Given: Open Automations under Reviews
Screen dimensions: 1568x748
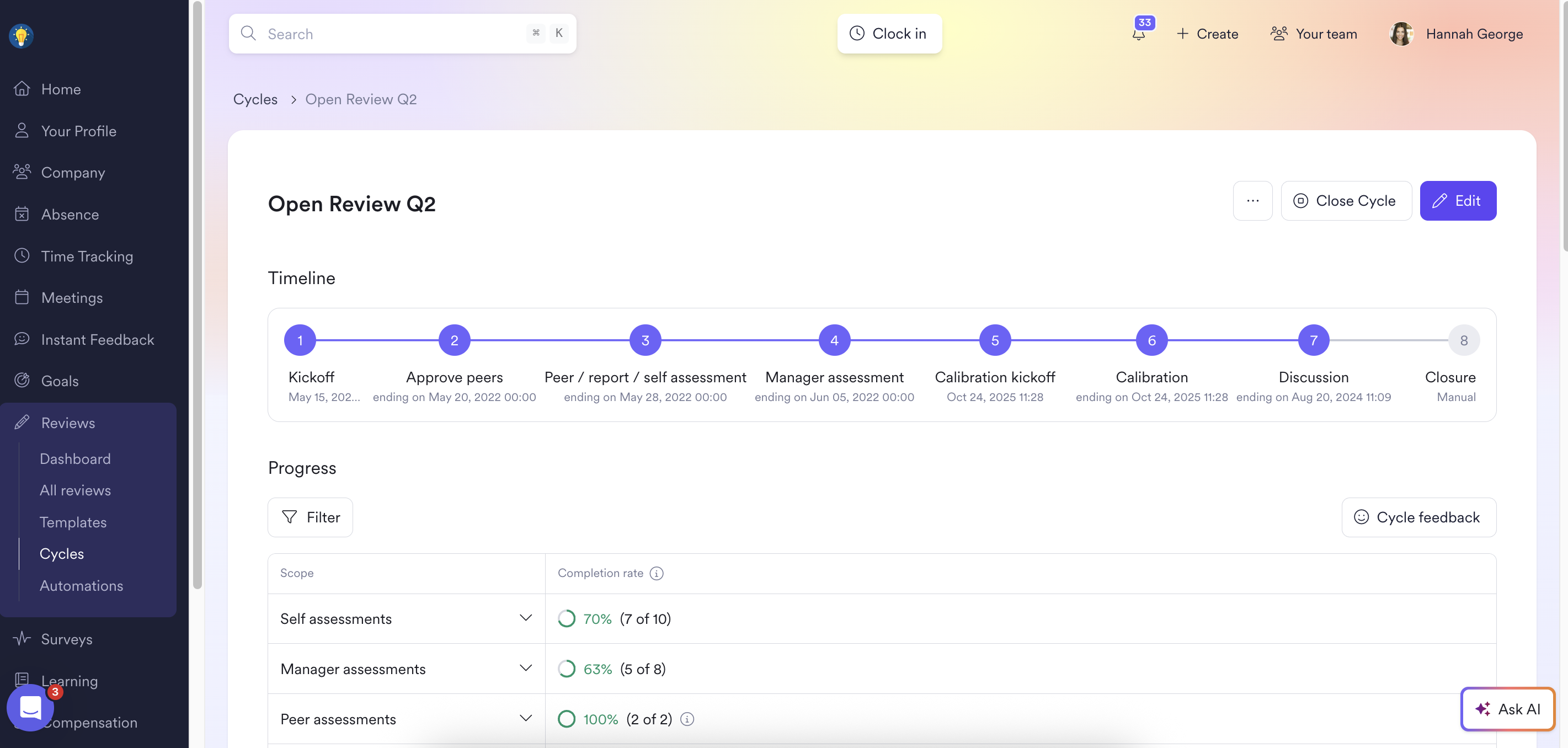Looking at the screenshot, I should click(81, 585).
